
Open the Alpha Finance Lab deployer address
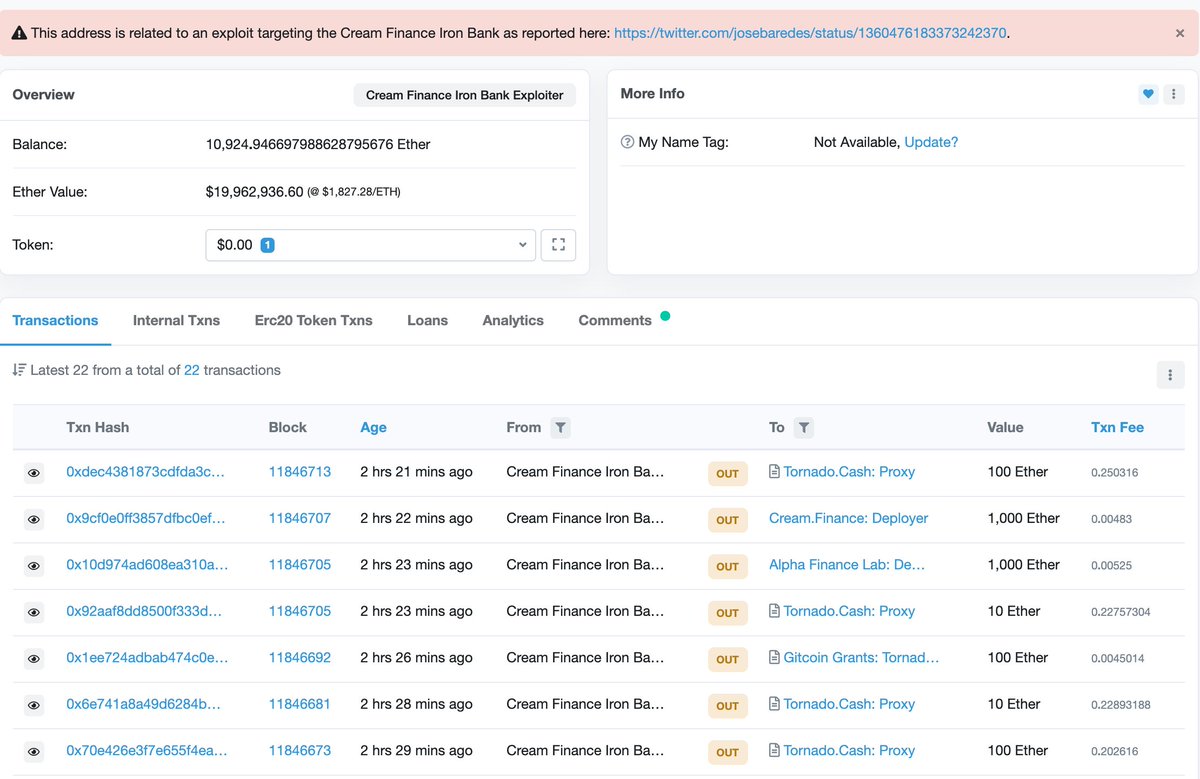tap(847, 564)
